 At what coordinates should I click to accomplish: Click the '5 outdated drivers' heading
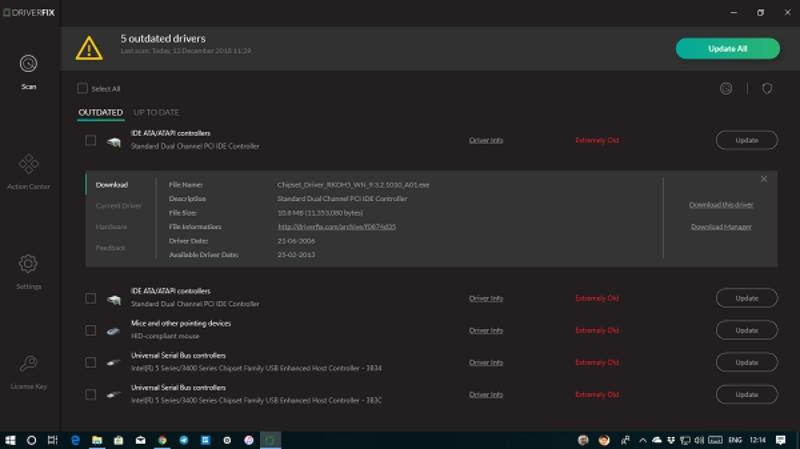(163, 38)
